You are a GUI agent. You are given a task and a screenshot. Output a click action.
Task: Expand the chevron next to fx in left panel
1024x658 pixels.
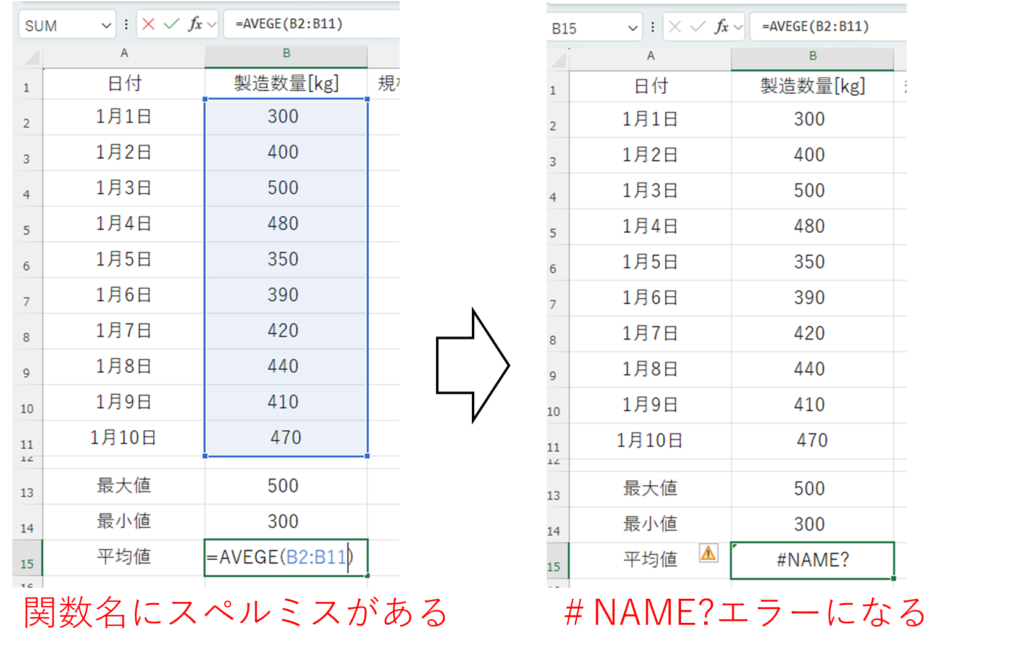(211, 25)
